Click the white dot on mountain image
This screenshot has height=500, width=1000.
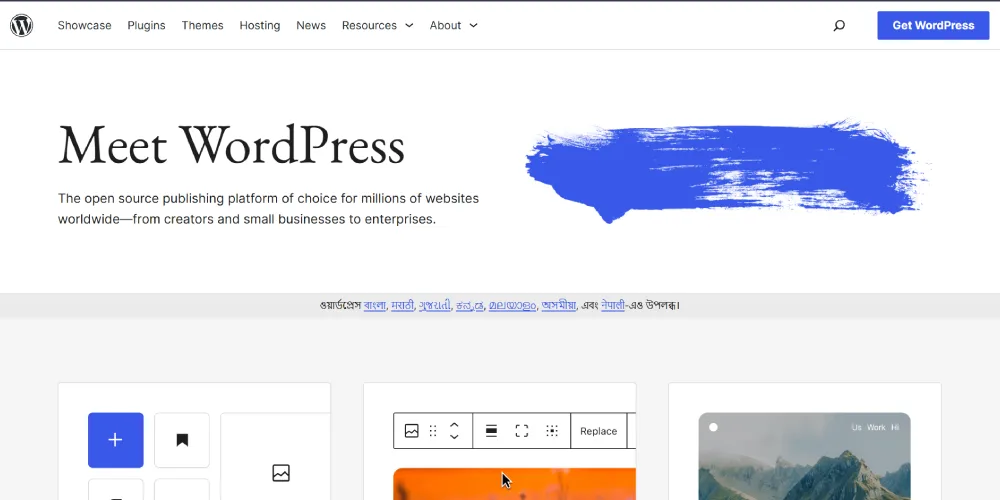tap(713, 427)
